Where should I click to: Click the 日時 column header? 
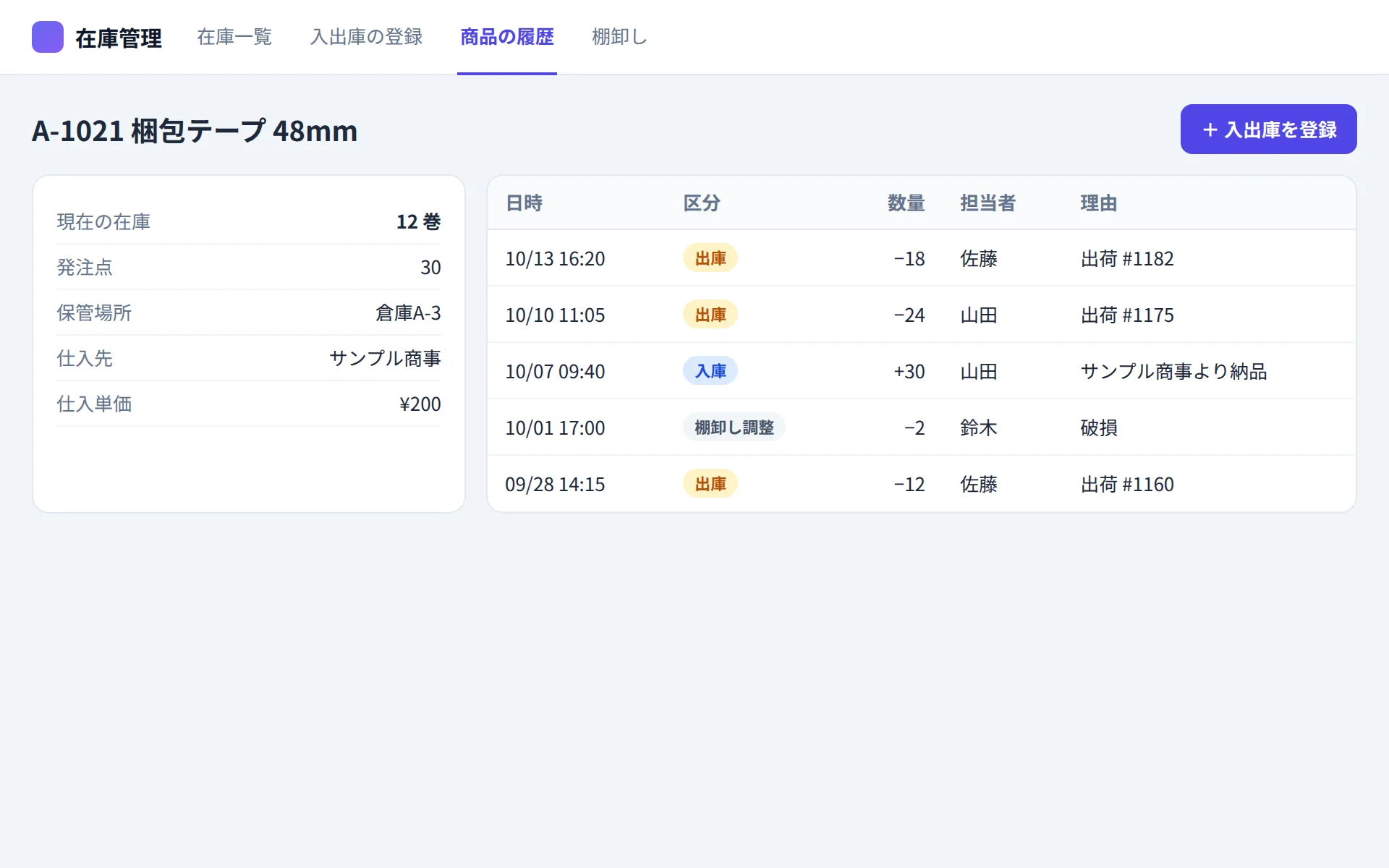tap(524, 203)
